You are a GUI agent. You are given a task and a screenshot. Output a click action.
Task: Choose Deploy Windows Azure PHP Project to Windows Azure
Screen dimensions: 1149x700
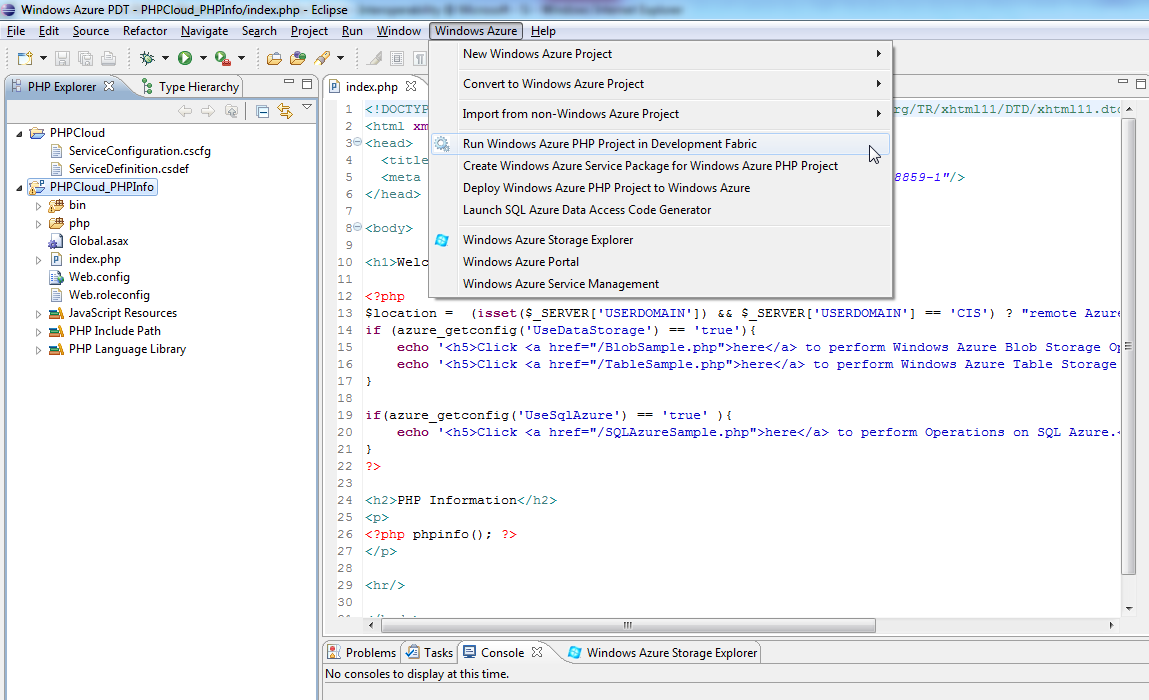660,188
